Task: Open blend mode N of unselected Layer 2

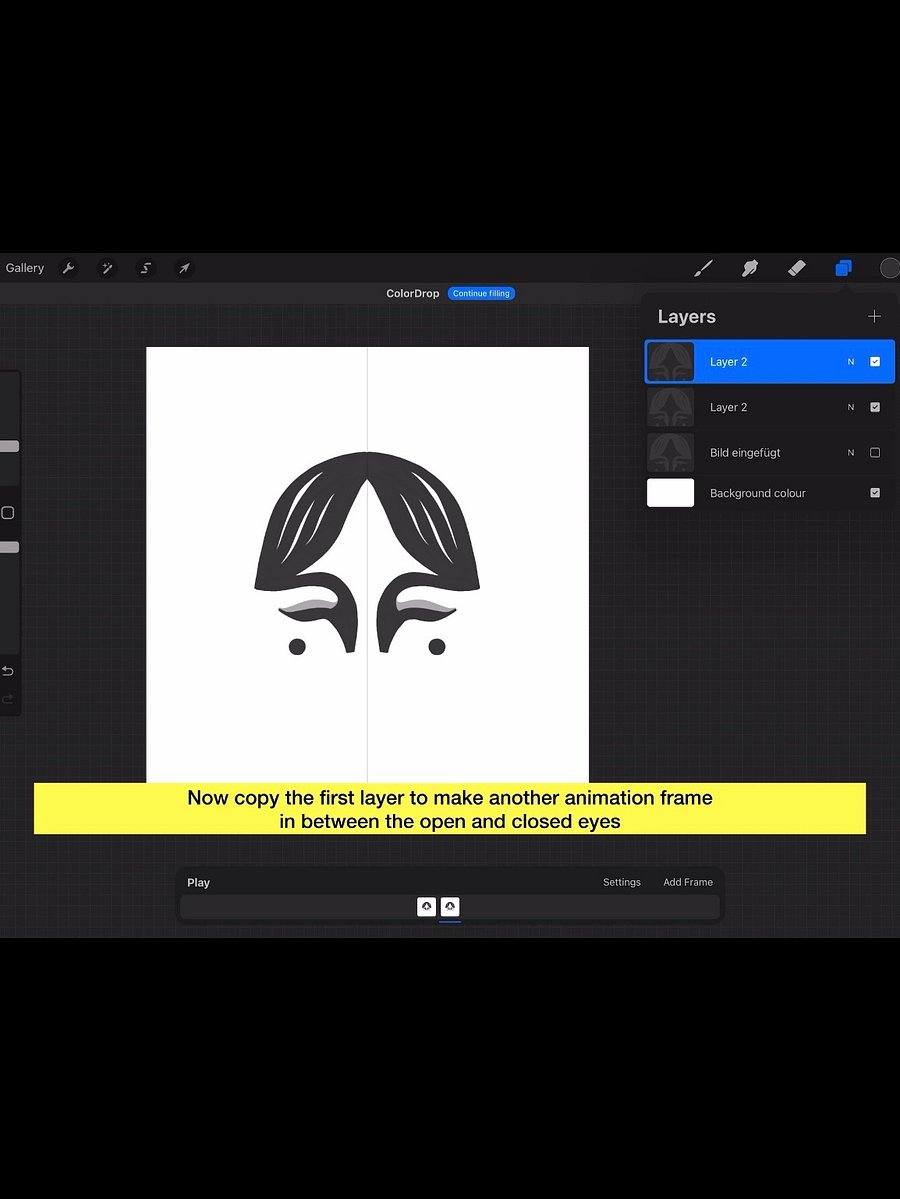Action: 851,408
